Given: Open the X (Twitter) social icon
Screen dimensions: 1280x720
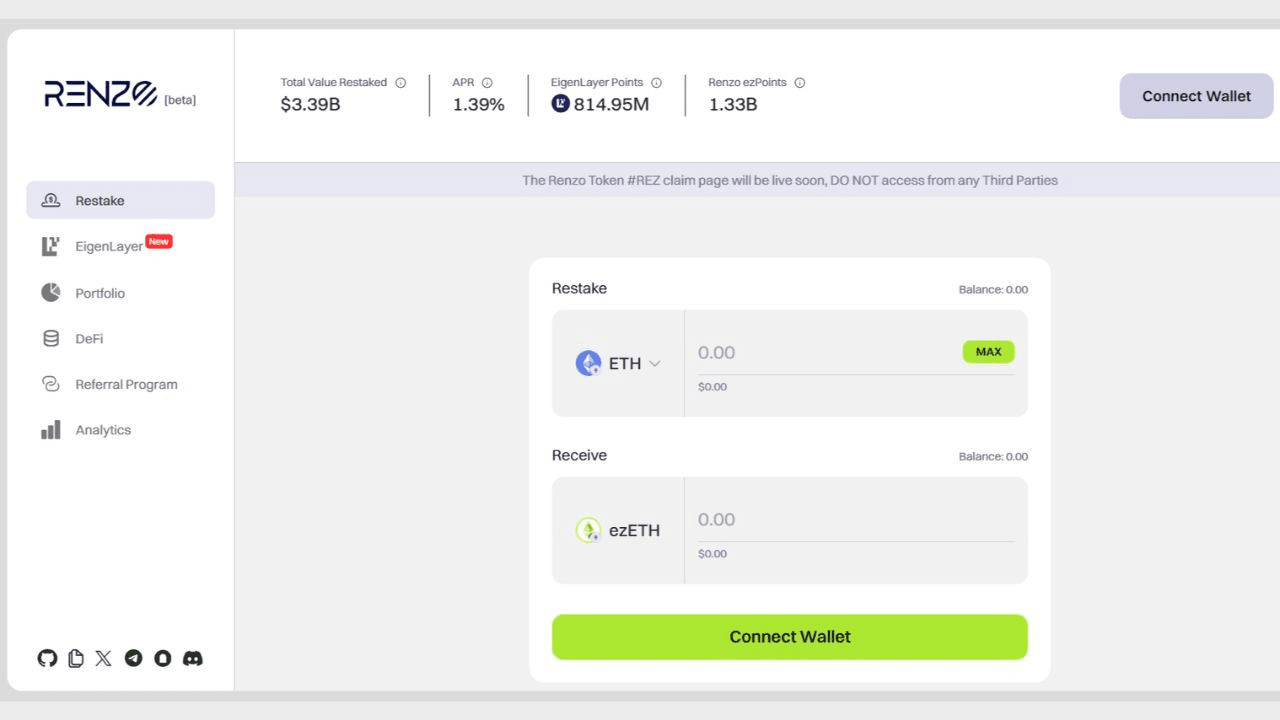Looking at the screenshot, I should pos(104,658).
